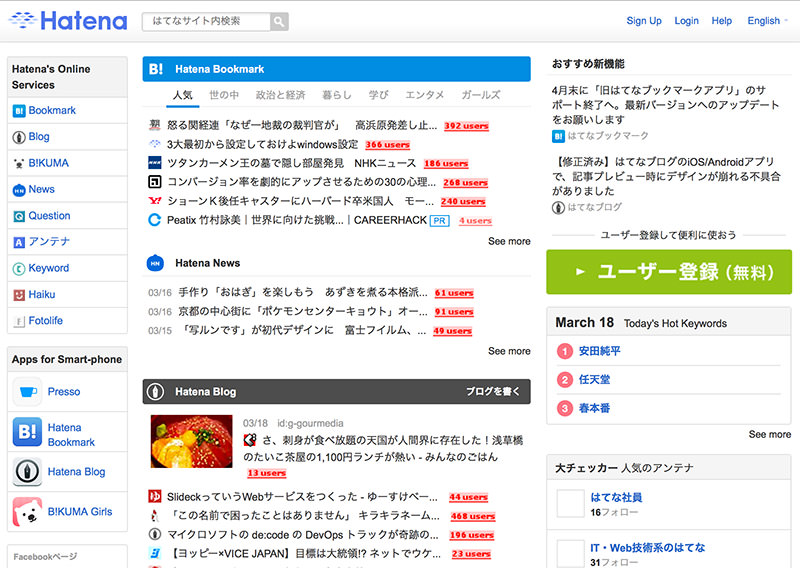Viewport: 800px width, 568px height.
Task: Click the 392 users bookmark count
Action: [466, 126]
